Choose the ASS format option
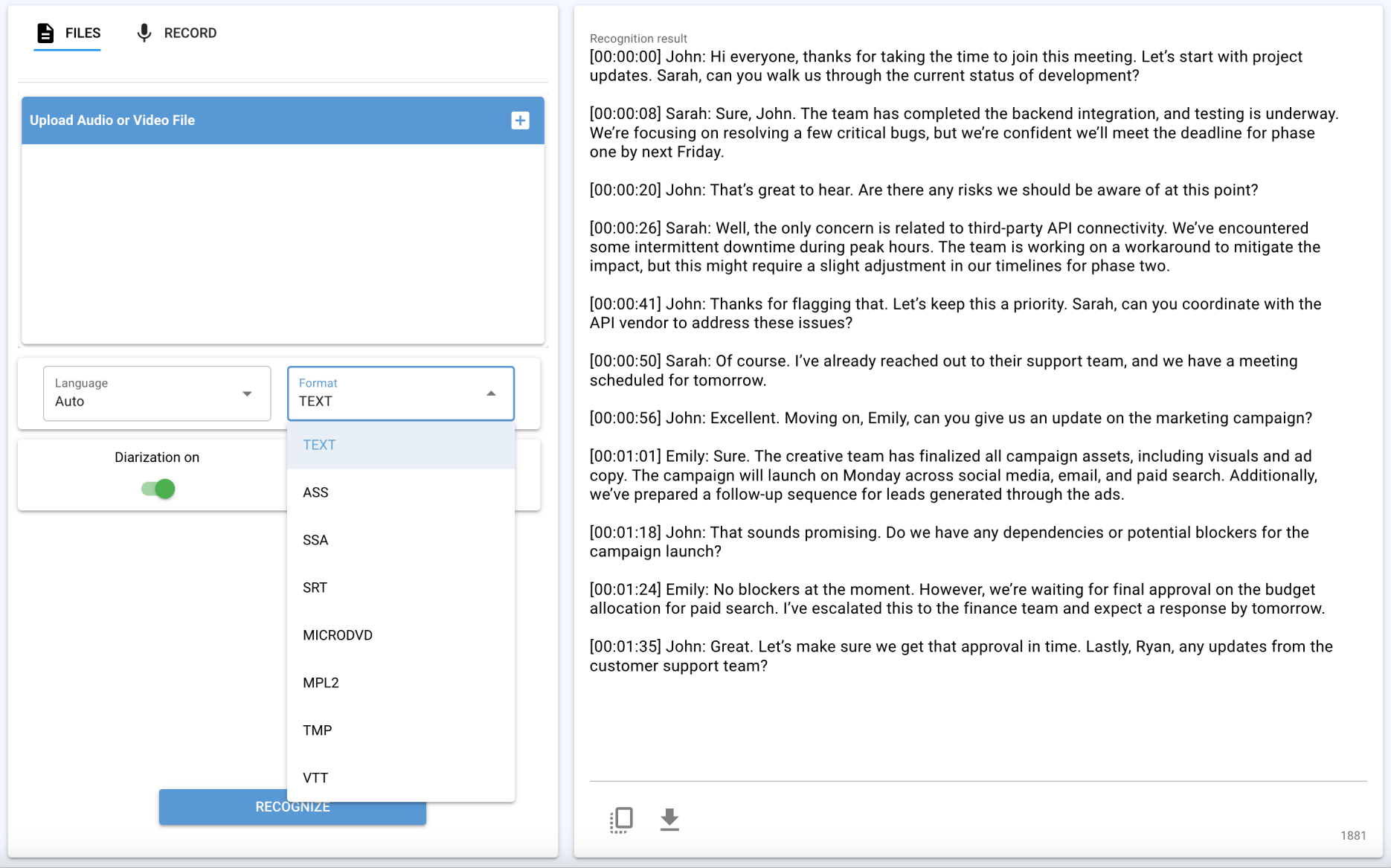The height and width of the screenshot is (868, 1391). 315,492
